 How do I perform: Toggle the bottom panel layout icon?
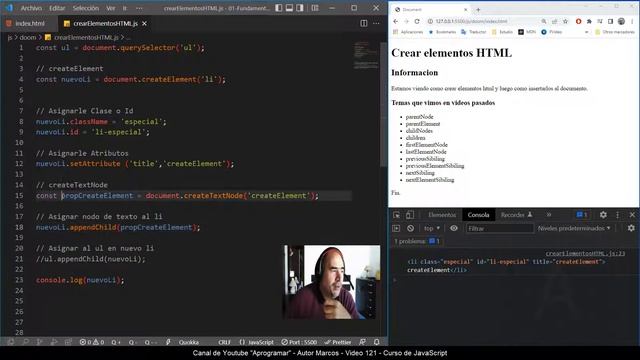coord(289,8)
